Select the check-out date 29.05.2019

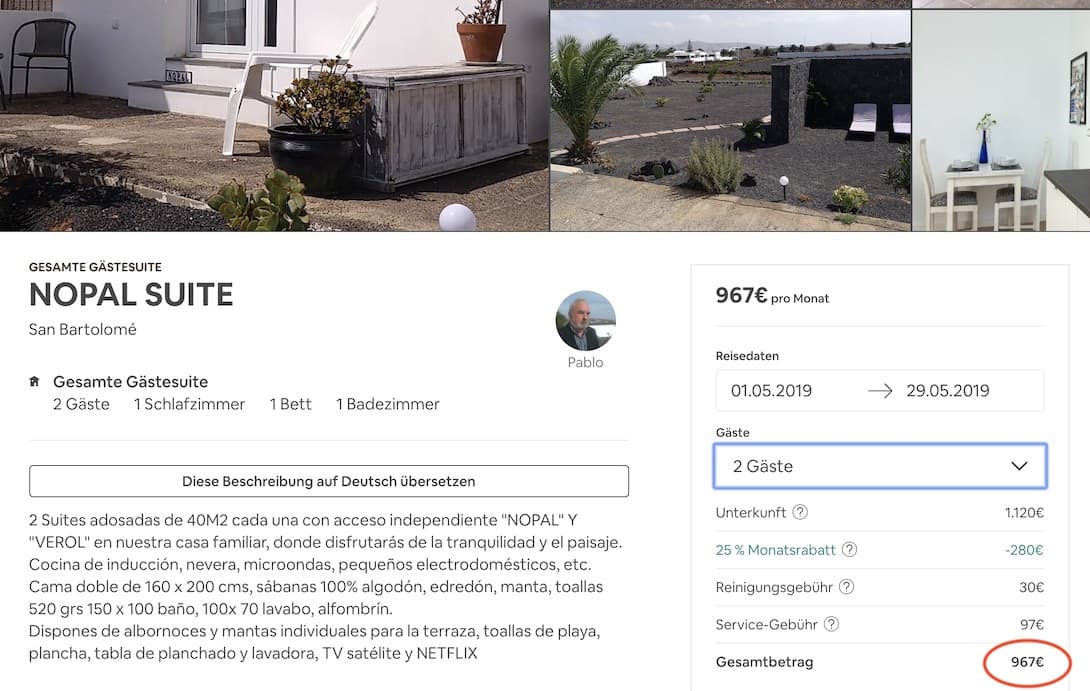pyautogui.click(x=947, y=391)
